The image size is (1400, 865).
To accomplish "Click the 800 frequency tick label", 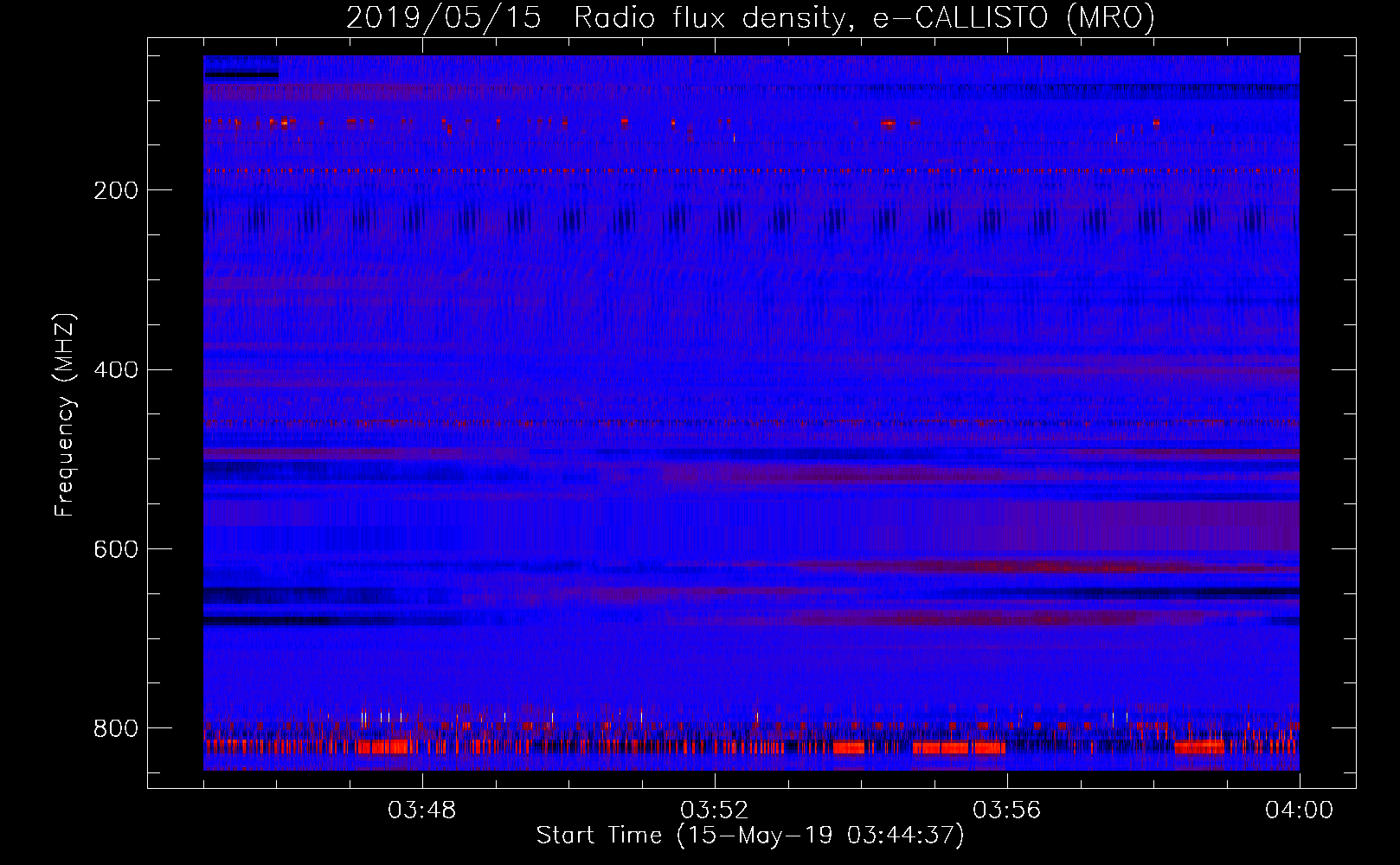I will pyautogui.click(x=116, y=728).
